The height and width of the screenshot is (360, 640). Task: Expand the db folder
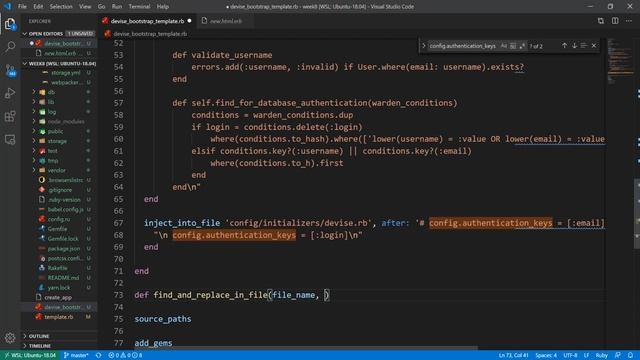point(59,92)
